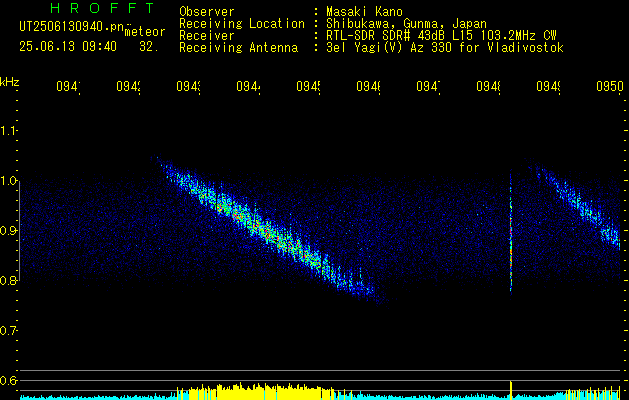Click the 0941 time marker
The width and height of the screenshot is (629, 400).
tap(68, 86)
